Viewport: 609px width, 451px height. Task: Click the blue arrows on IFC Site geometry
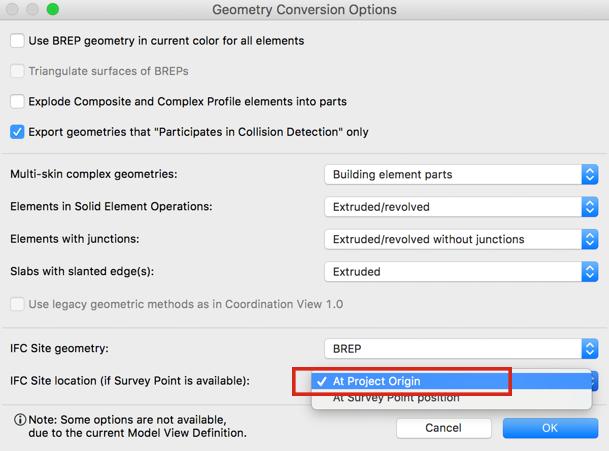tap(590, 348)
